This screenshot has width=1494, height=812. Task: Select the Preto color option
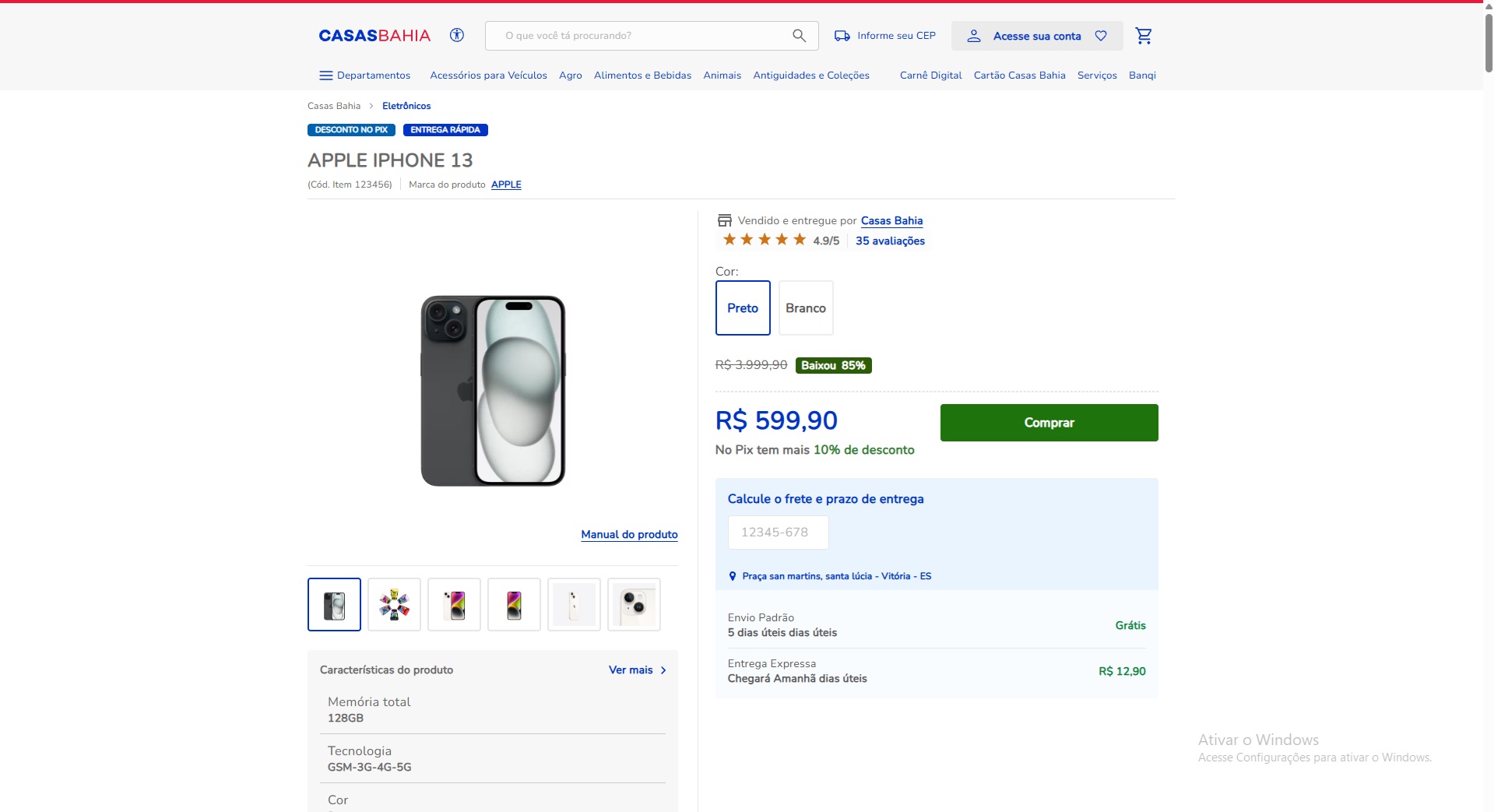coord(743,308)
